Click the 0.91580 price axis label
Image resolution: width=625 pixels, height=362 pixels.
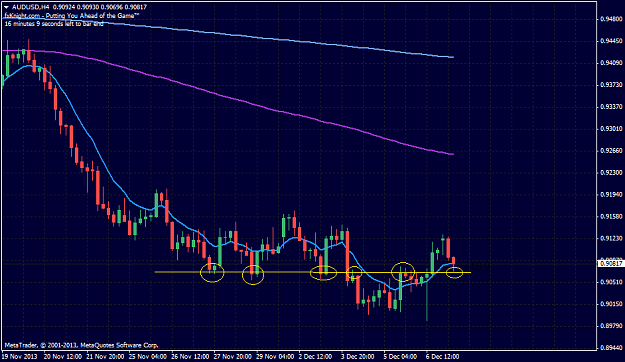click(612, 216)
